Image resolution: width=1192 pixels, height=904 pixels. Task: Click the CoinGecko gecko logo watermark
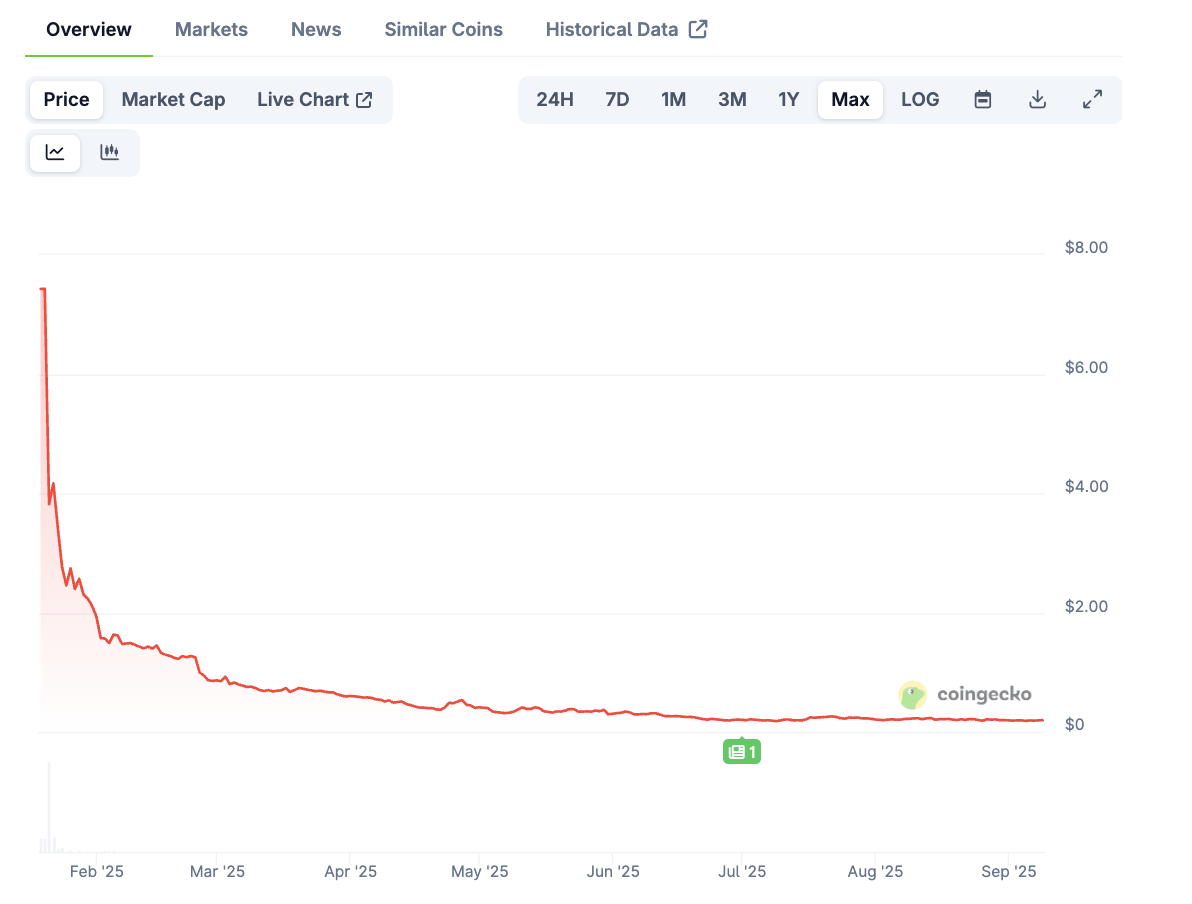(x=911, y=694)
